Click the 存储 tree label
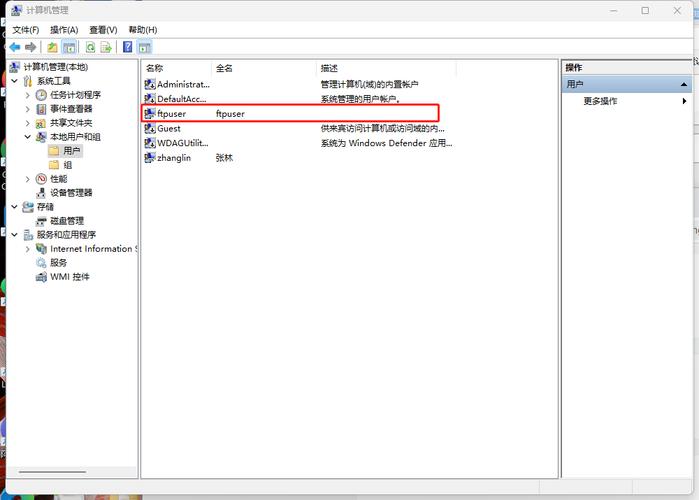Image resolution: width=699 pixels, height=500 pixels. [x=45, y=207]
